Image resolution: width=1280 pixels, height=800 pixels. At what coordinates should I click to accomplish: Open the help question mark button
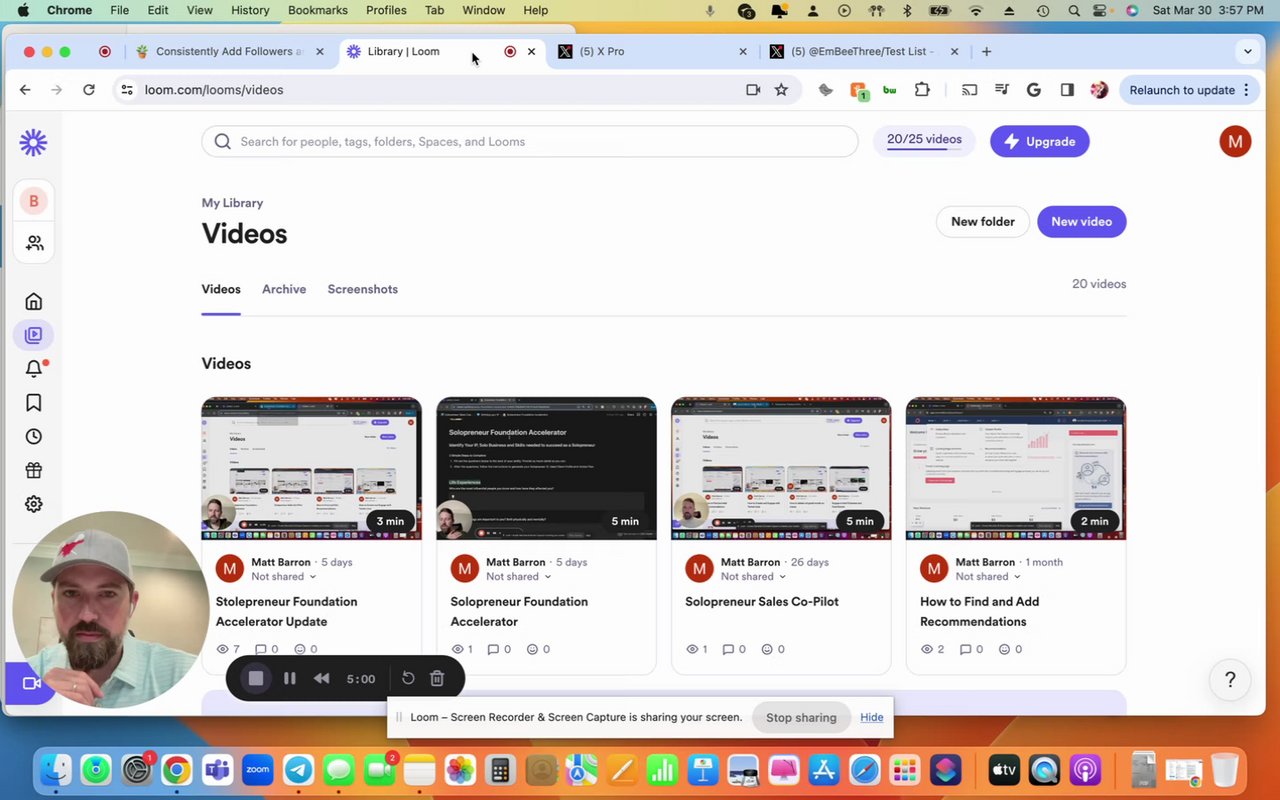(1230, 680)
